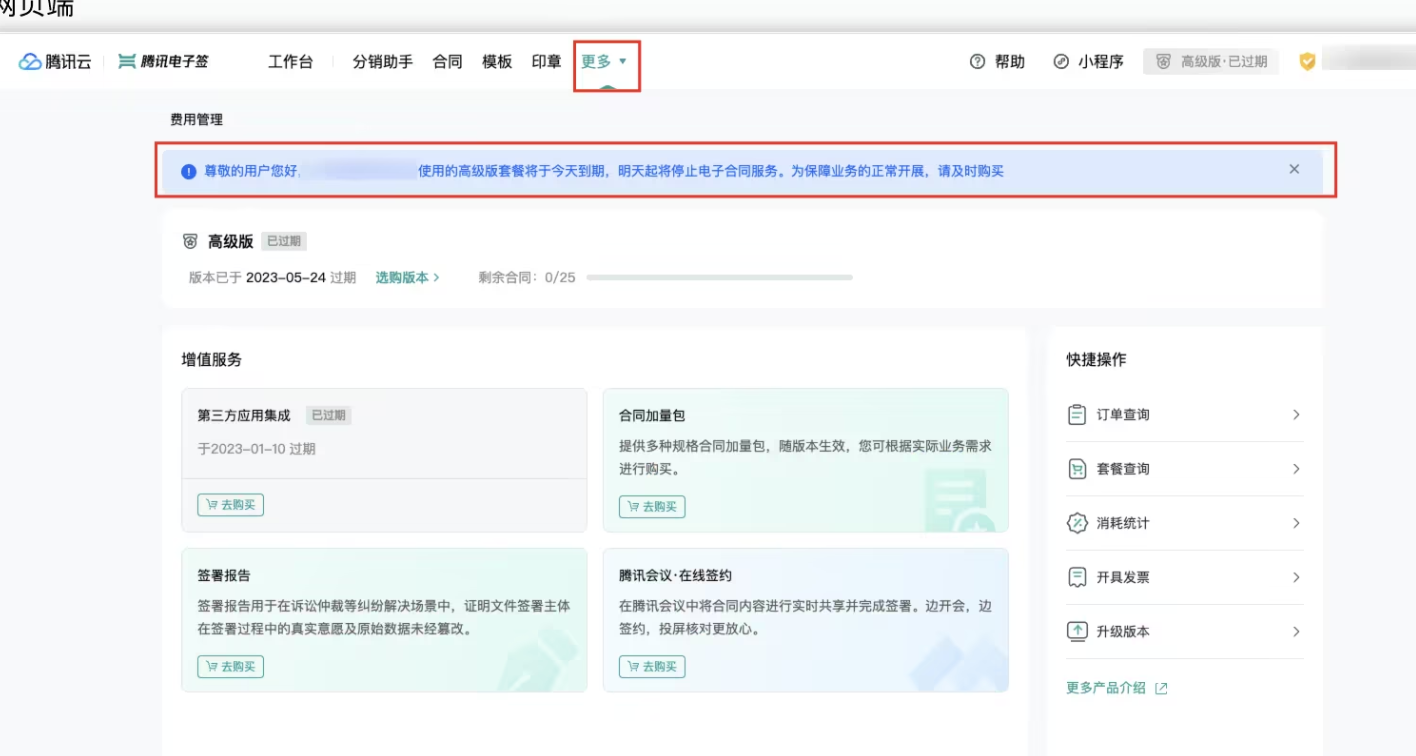Open the 更多 dropdown menu
The height and width of the screenshot is (756, 1416).
pyautogui.click(x=605, y=61)
